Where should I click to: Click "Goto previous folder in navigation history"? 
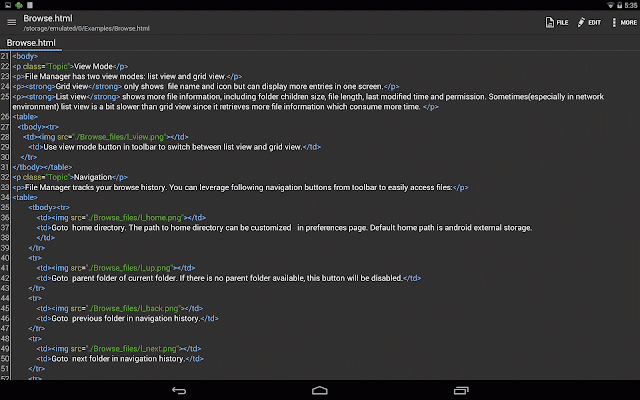(125, 318)
